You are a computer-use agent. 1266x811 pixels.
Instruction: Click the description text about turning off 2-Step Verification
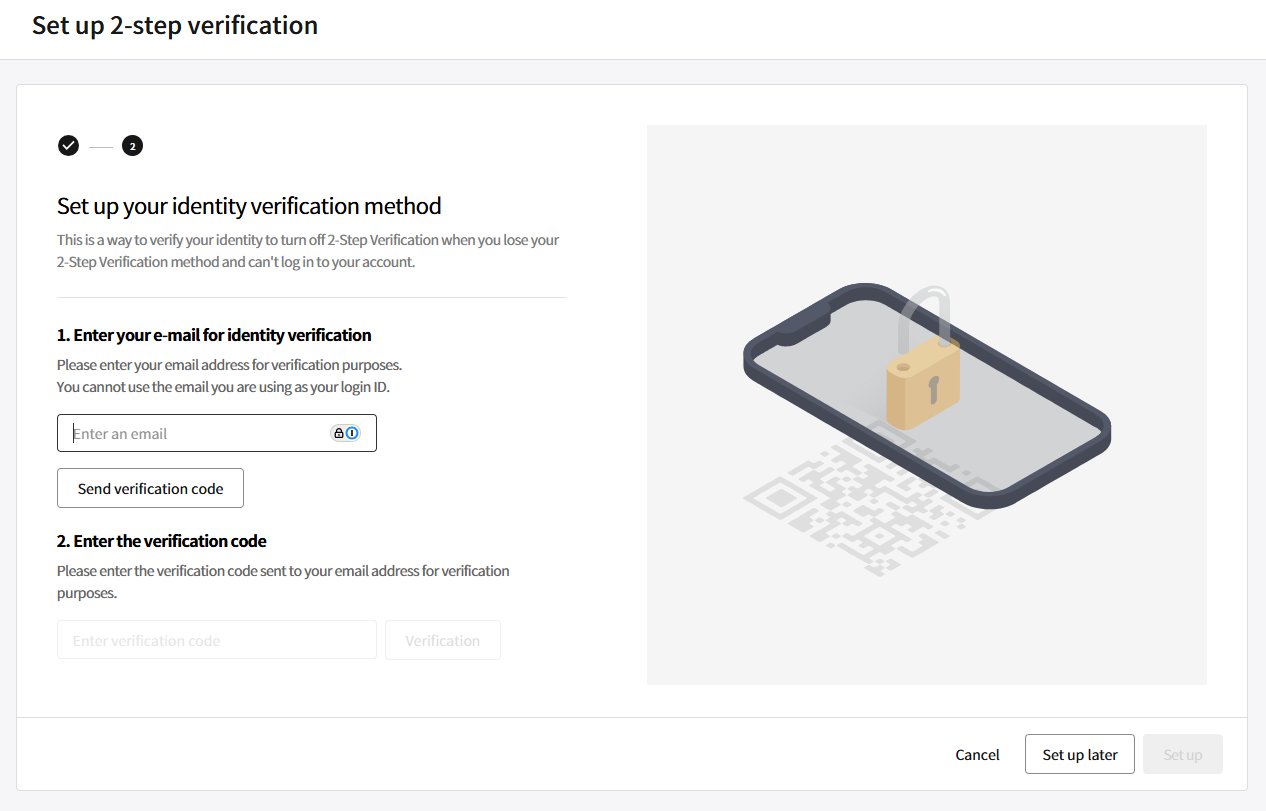(308, 251)
